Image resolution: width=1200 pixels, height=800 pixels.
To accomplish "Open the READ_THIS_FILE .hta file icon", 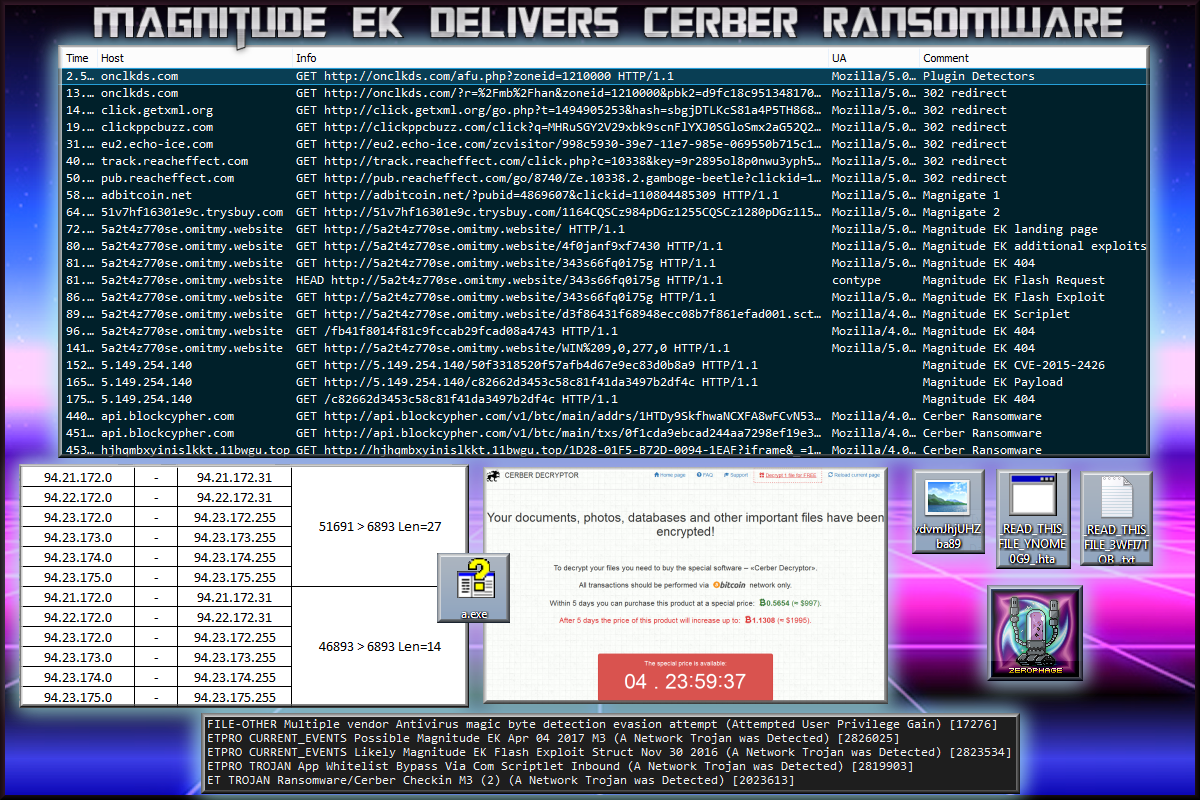I will [1033, 519].
